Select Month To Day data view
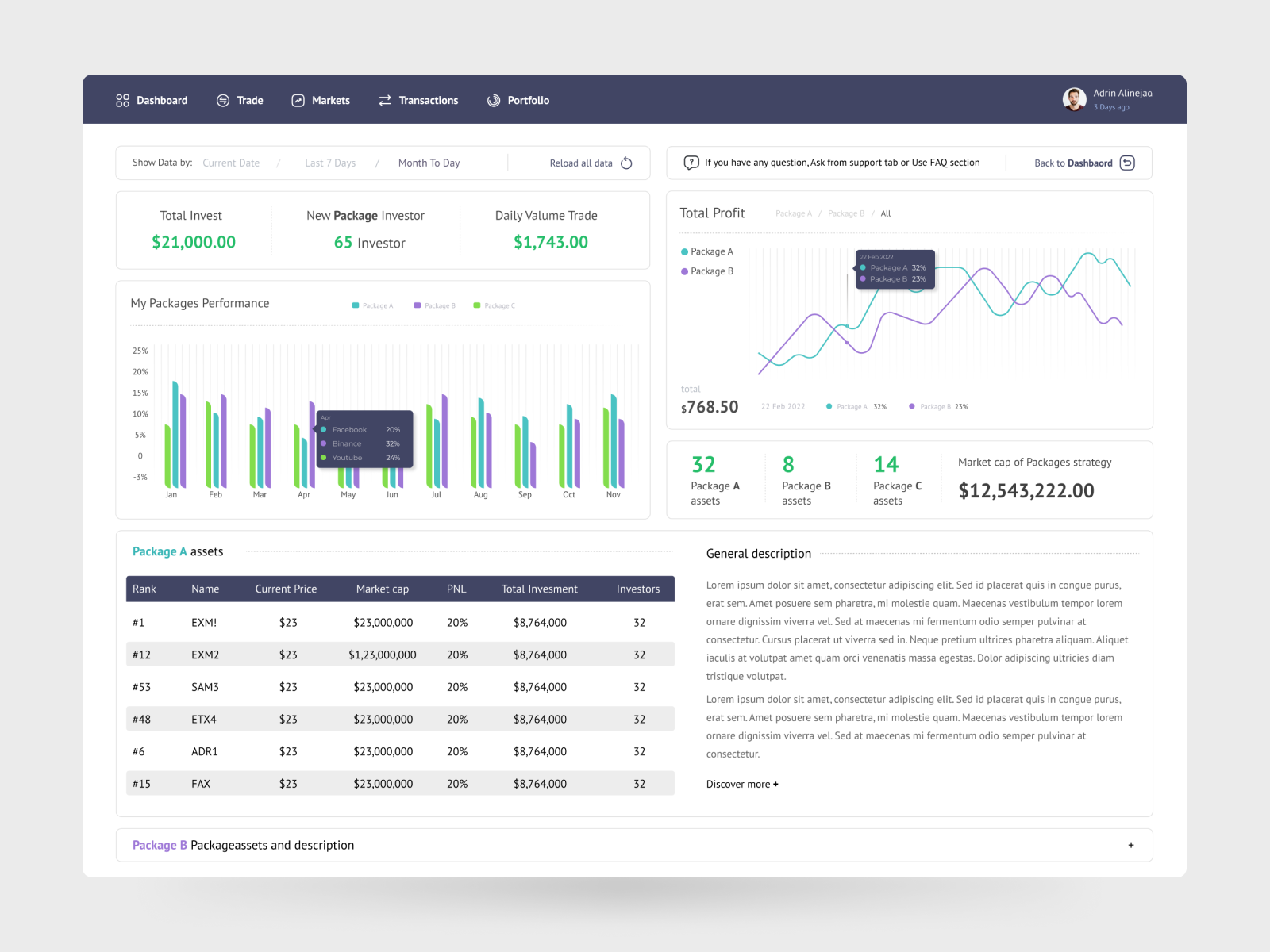The height and width of the screenshot is (952, 1270). click(x=429, y=163)
